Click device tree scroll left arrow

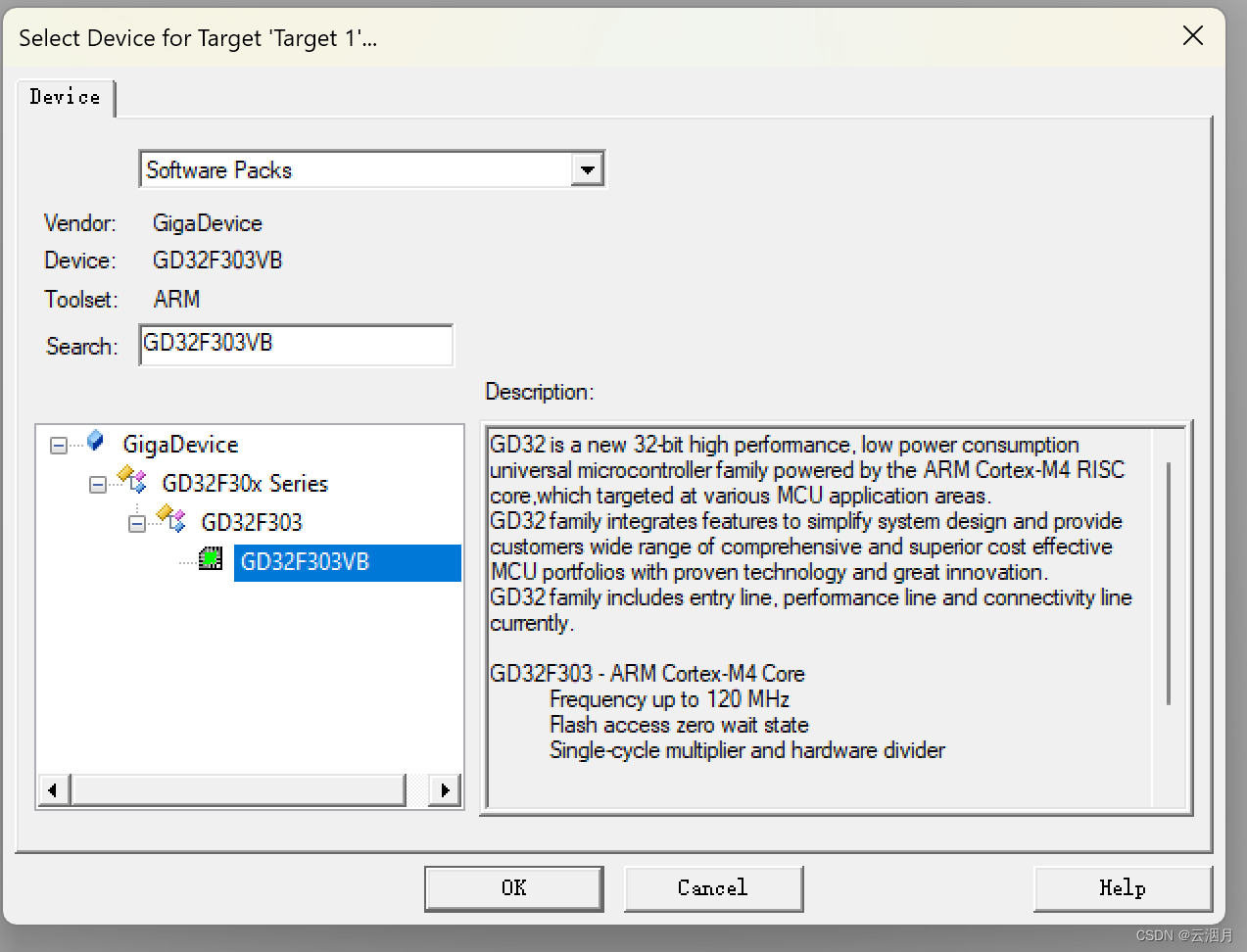[x=53, y=790]
